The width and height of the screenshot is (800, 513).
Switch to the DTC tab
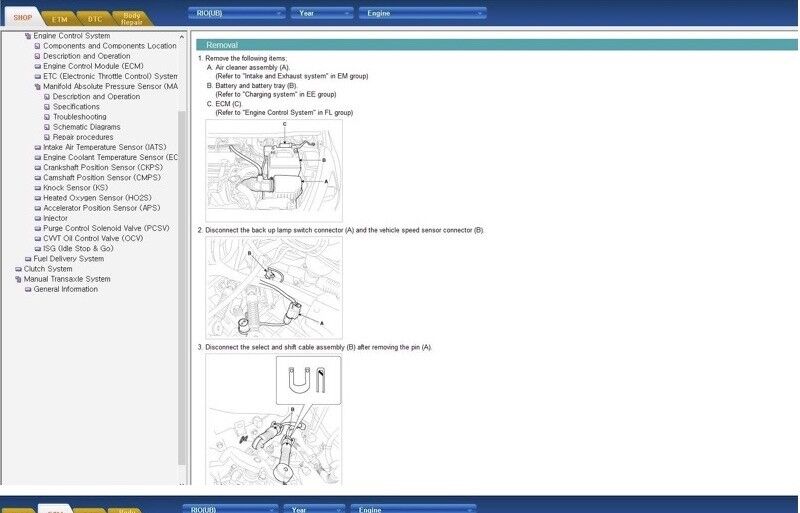click(x=95, y=17)
